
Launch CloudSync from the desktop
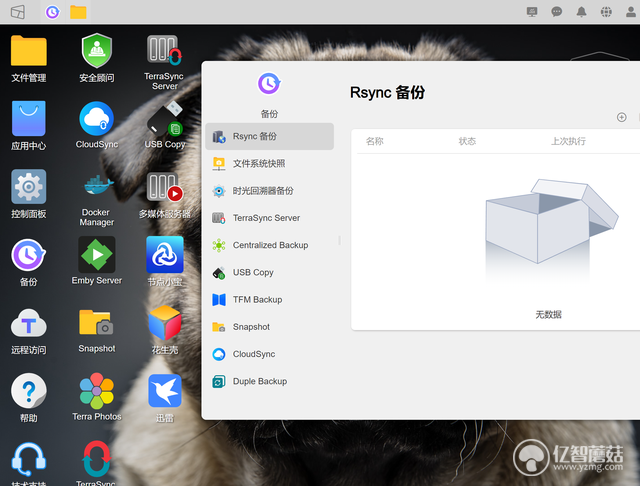point(97,118)
